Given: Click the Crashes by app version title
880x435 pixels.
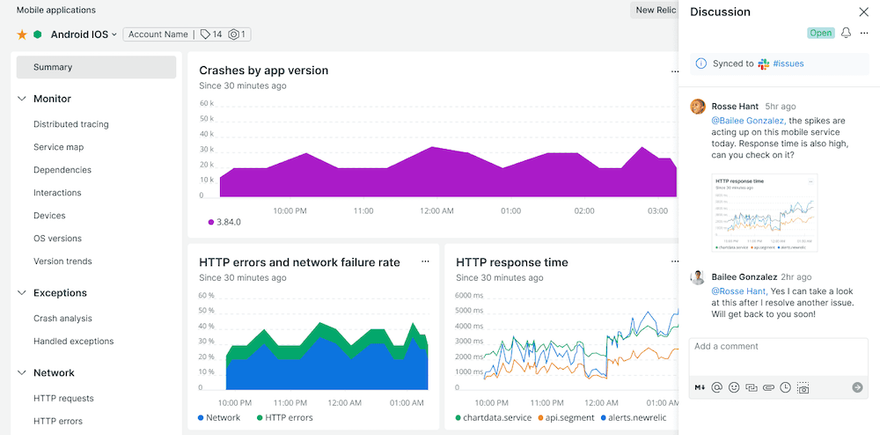Looking at the screenshot, I should 264,70.
